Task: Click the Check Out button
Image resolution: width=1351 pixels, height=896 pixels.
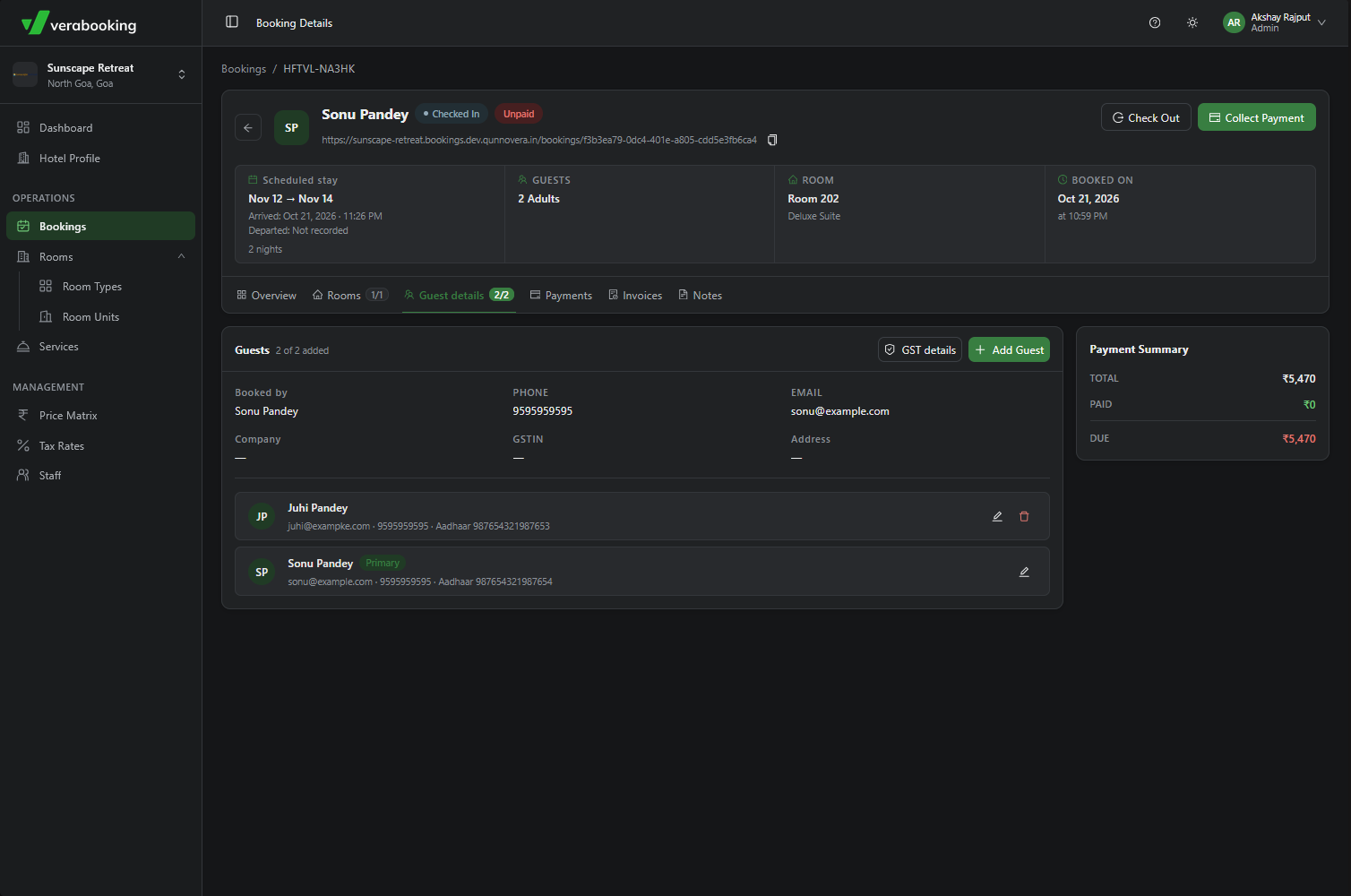Action: pos(1146,117)
